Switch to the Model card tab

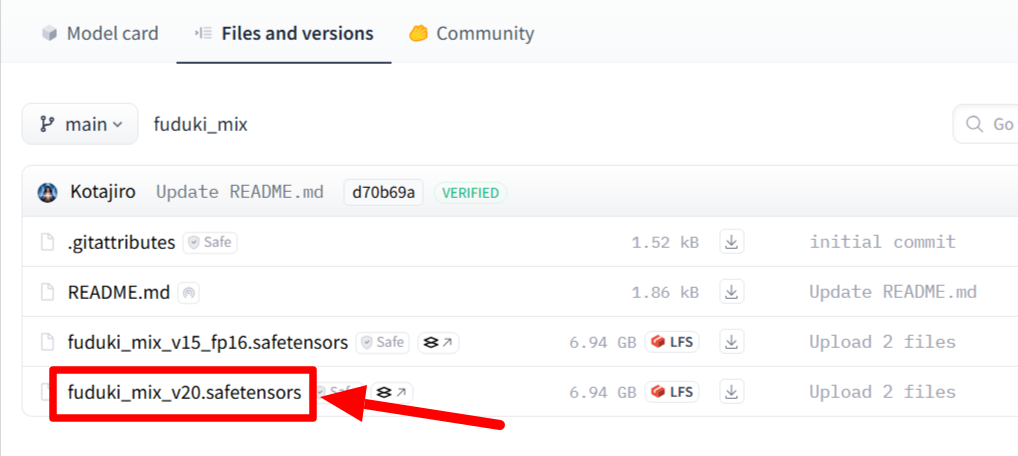click(x=100, y=33)
